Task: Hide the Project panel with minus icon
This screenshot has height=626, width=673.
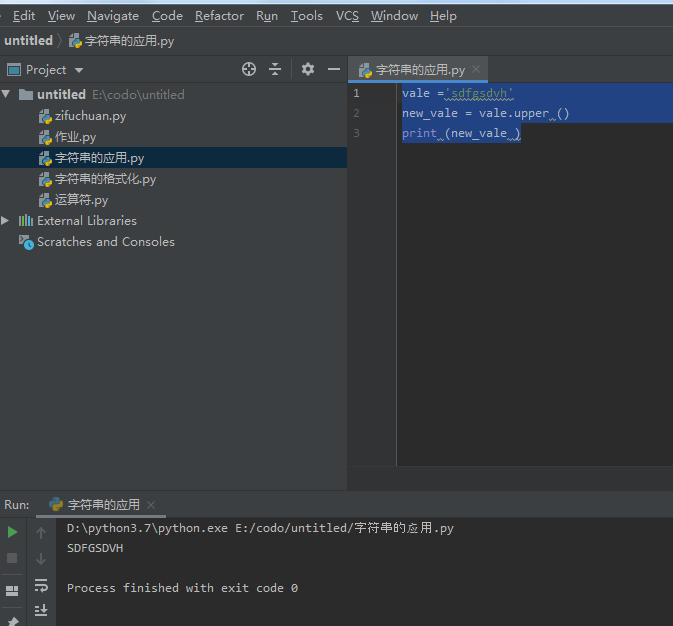Action: [333, 69]
